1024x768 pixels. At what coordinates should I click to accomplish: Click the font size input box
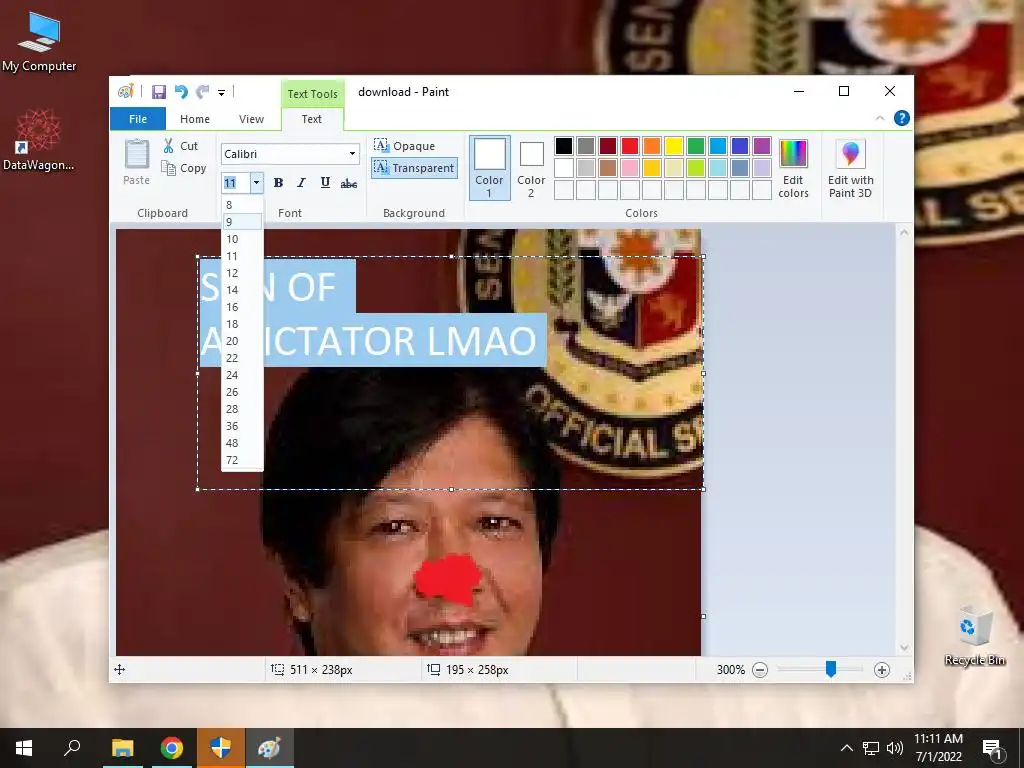[x=235, y=183]
